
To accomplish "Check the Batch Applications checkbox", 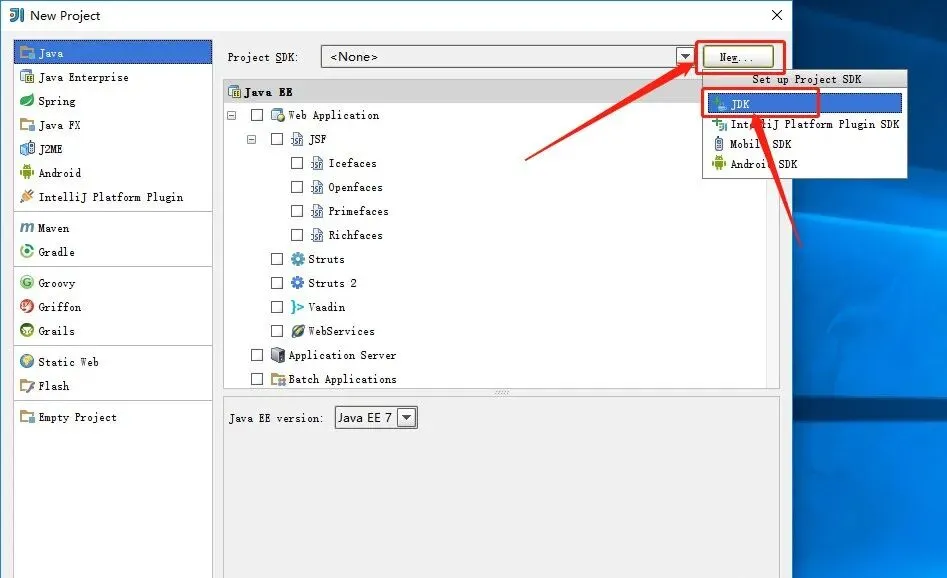I will (x=257, y=379).
